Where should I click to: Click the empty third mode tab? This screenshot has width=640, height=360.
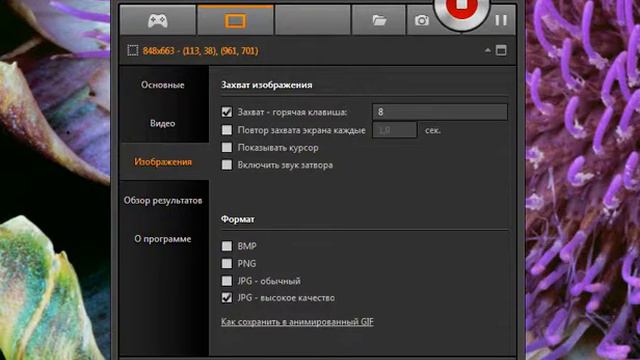click(x=313, y=20)
